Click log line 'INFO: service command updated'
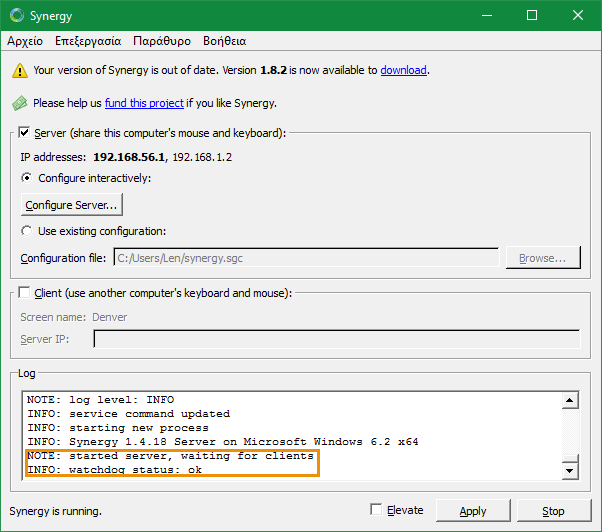The width and height of the screenshot is (602, 532). [129, 414]
